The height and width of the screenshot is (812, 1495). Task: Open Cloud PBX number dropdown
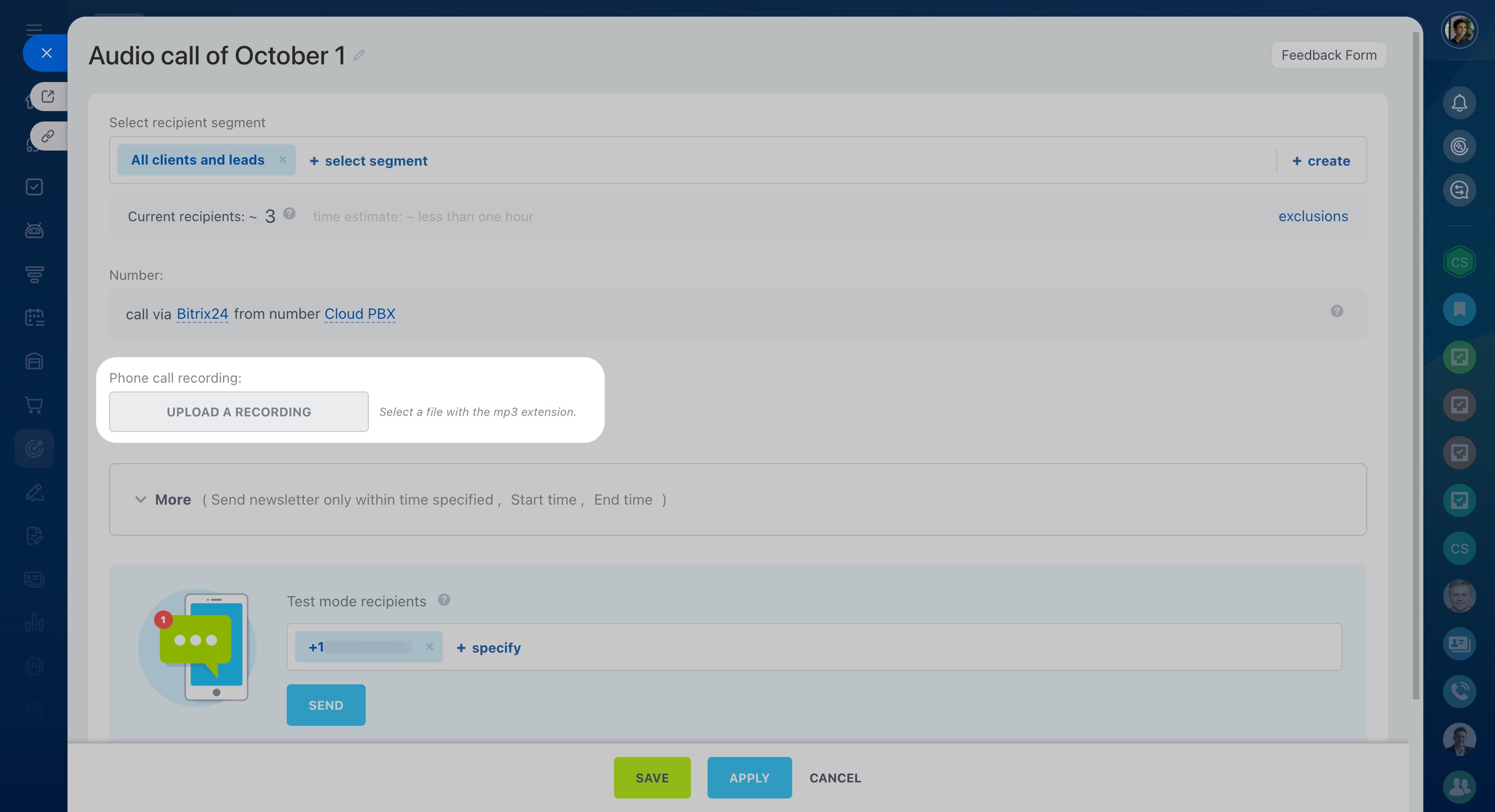coord(359,314)
